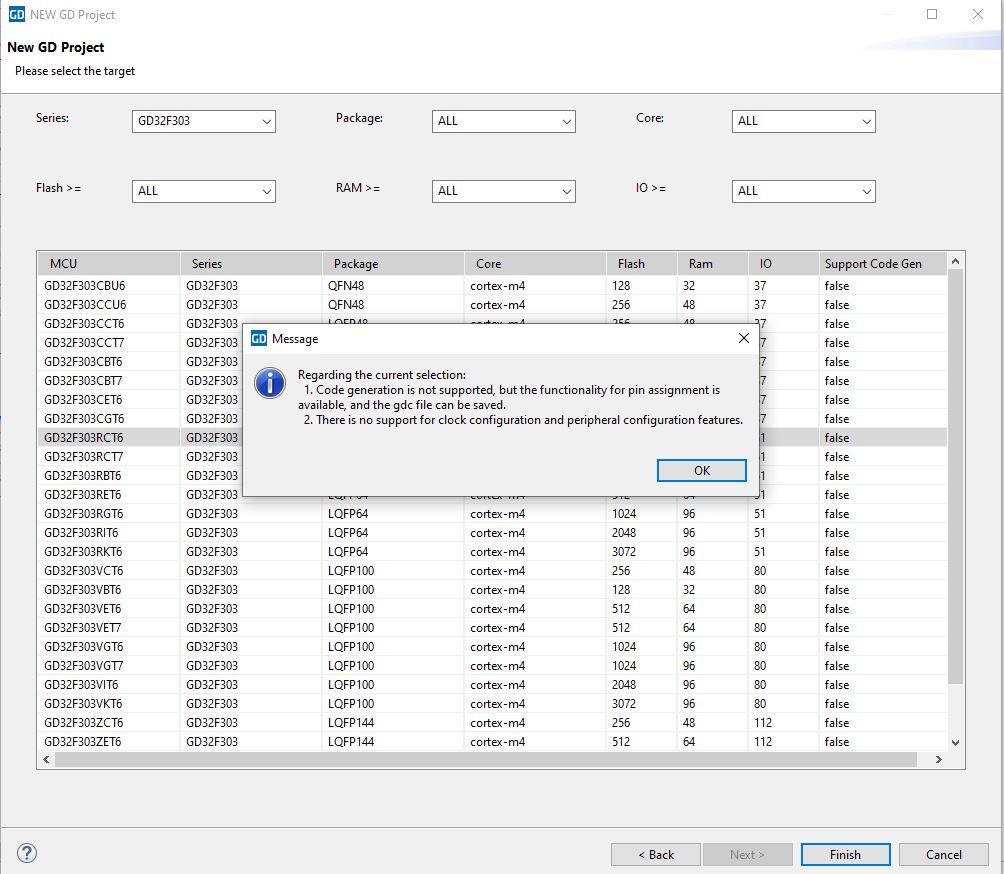Click the Support Code Gen column header

[880, 264]
